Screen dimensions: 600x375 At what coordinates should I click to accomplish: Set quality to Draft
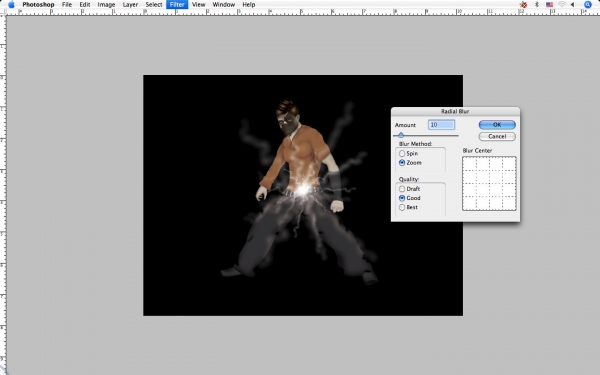402,189
